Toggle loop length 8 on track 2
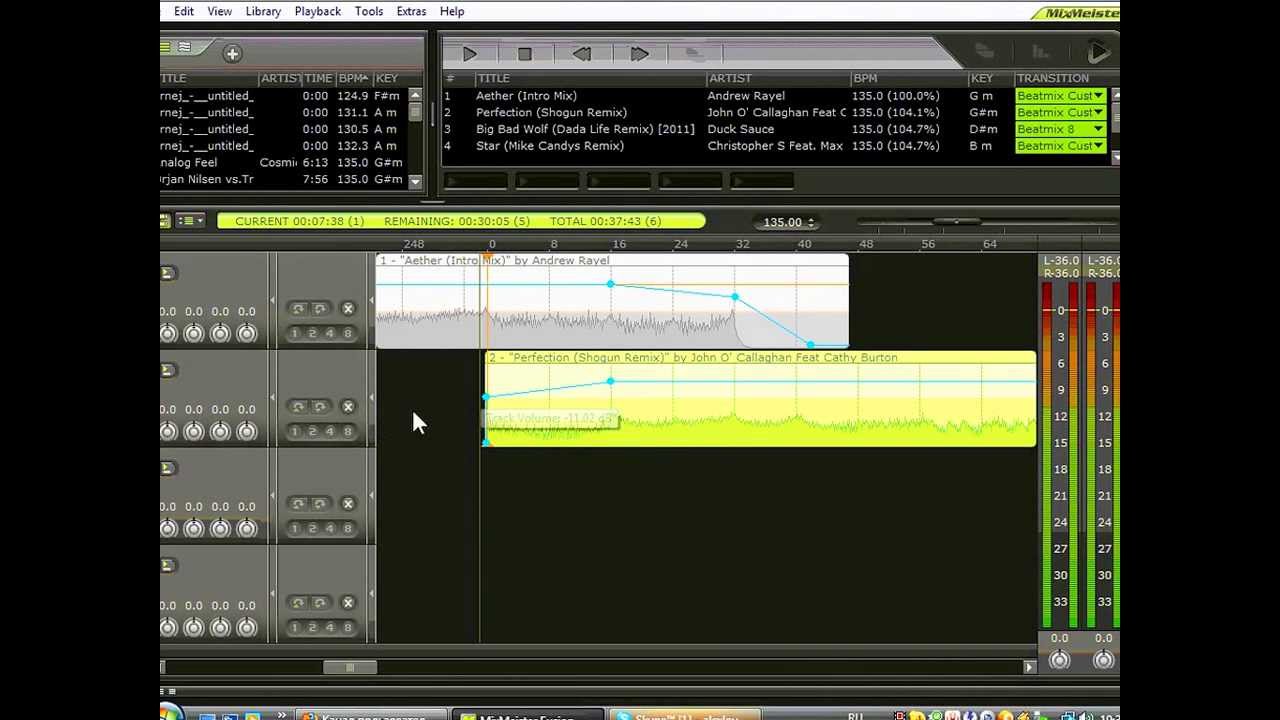The image size is (1280, 720). pos(348,432)
